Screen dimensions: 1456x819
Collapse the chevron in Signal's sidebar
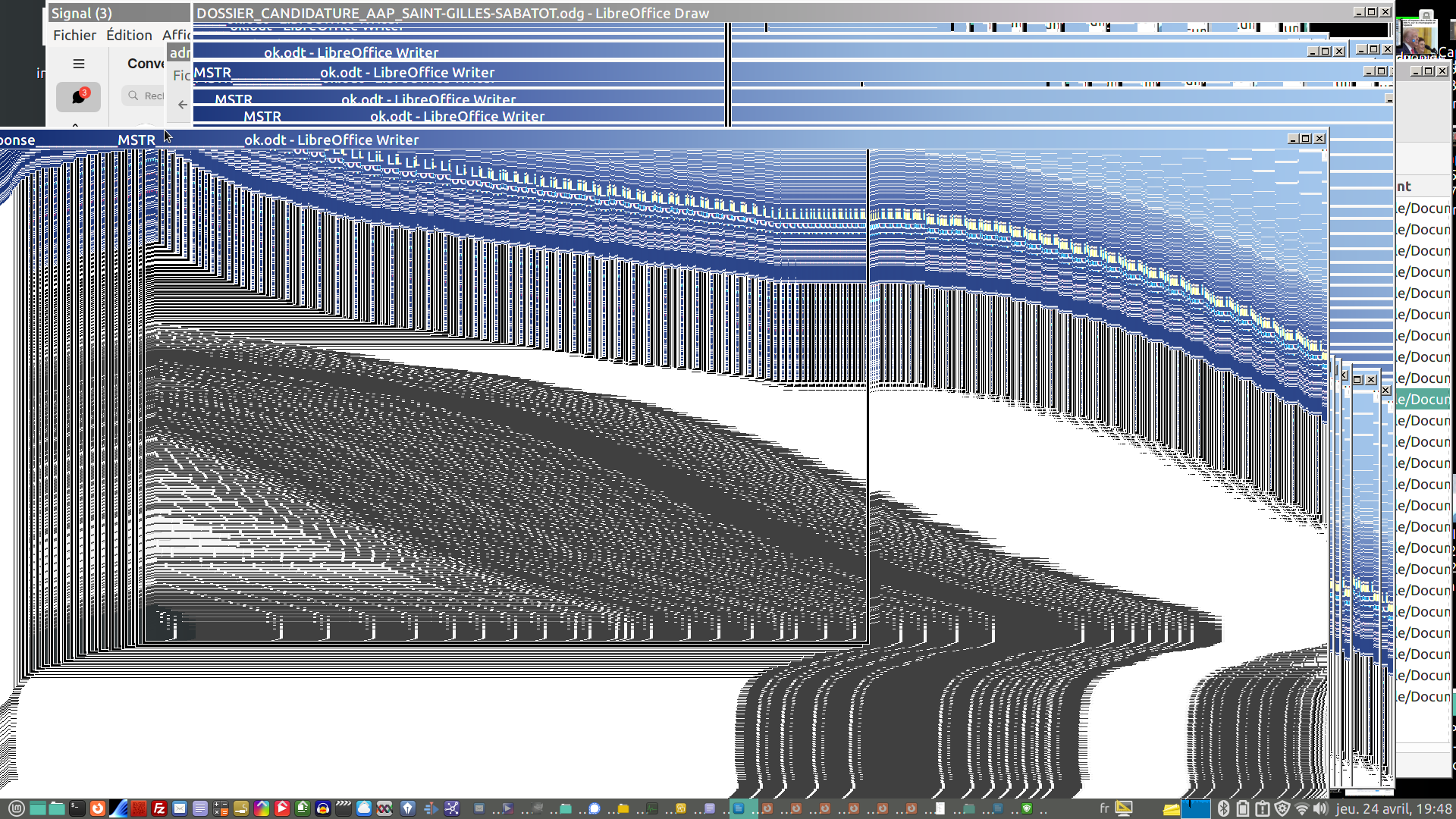pyautogui.click(x=75, y=124)
